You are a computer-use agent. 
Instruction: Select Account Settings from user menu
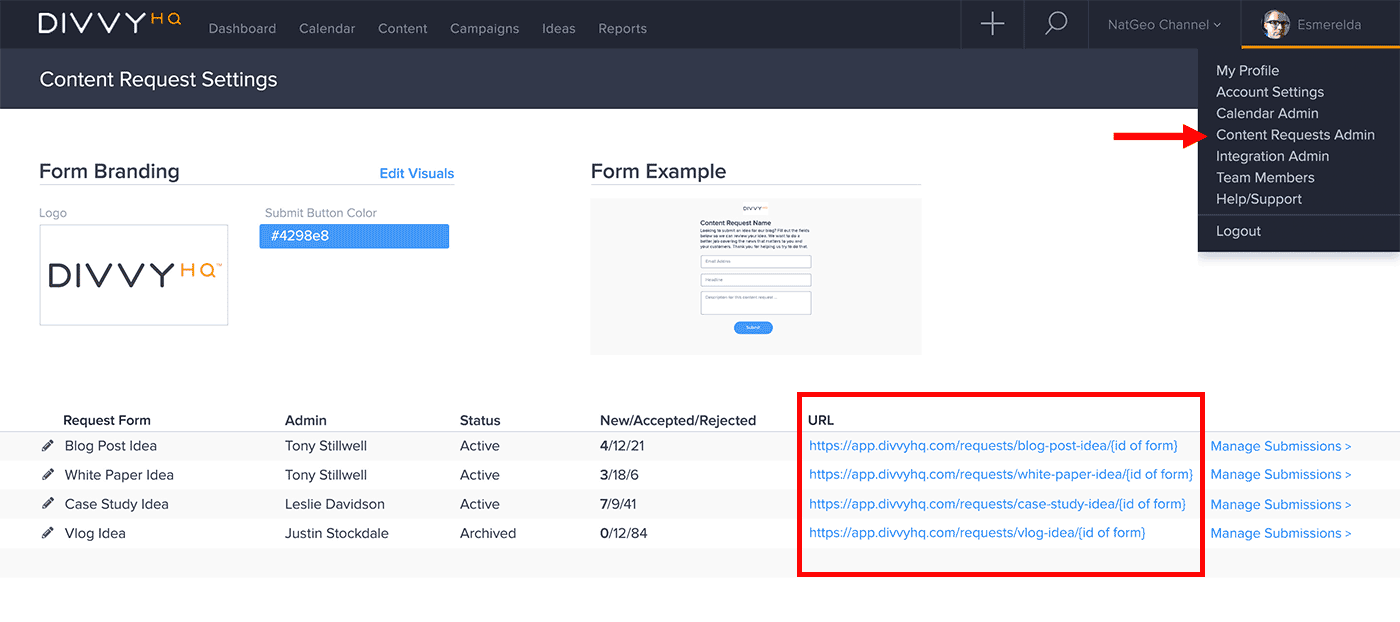(1270, 92)
